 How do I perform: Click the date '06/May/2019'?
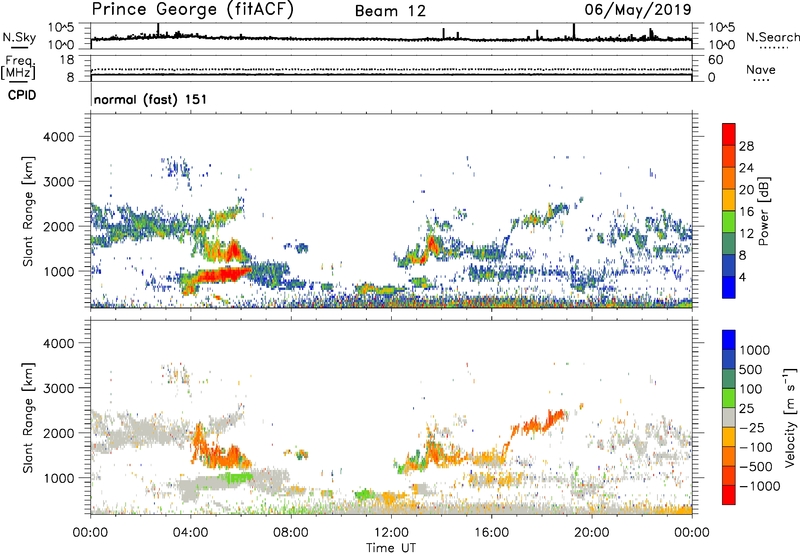tap(638, 10)
